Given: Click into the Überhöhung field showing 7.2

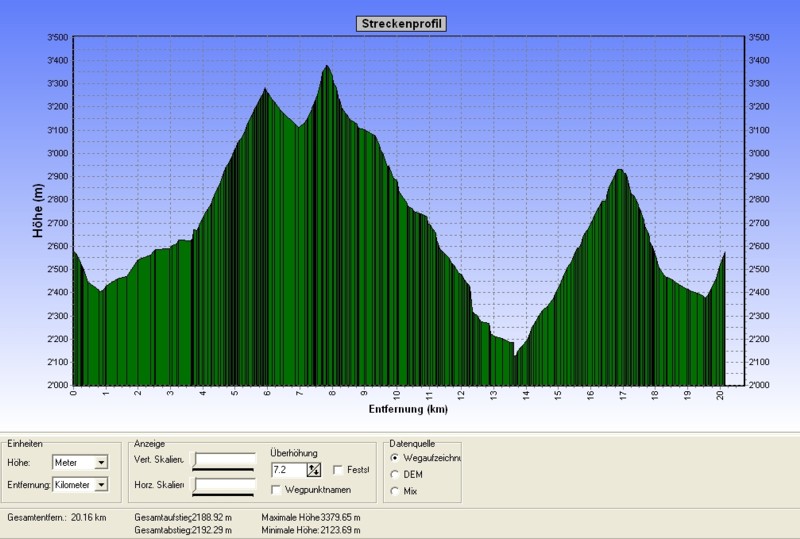Looking at the screenshot, I should coord(287,469).
